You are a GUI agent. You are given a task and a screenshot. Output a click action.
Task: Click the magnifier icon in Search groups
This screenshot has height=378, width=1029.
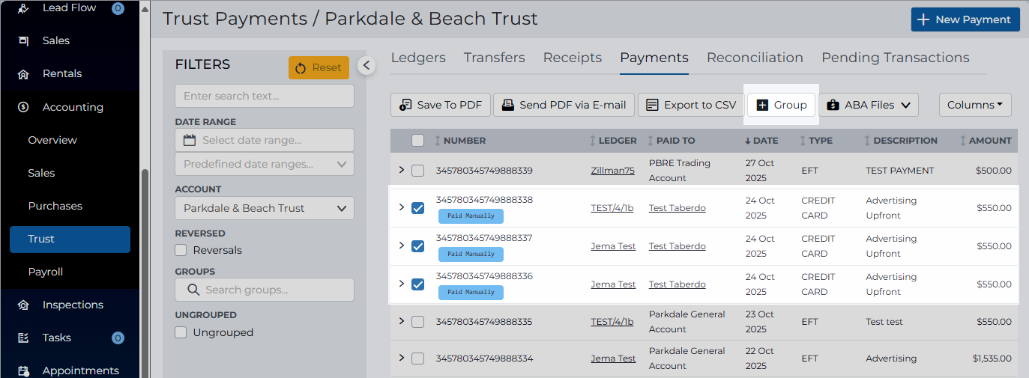click(x=194, y=289)
